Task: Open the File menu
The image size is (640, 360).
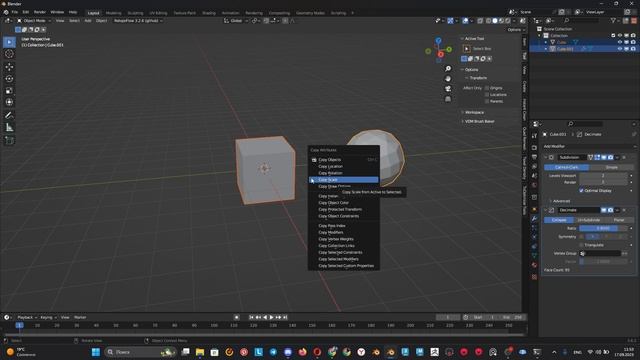Action: (x=15, y=12)
